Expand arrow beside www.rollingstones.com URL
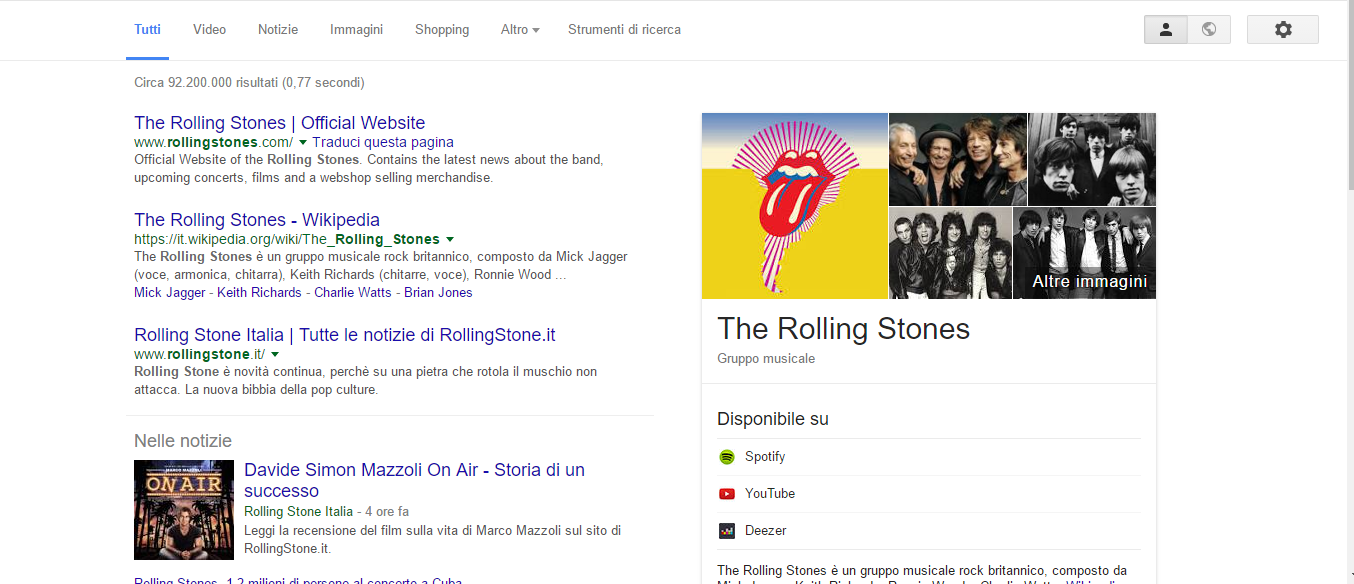Image resolution: width=1354 pixels, height=584 pixels. (x=303, y=142)
